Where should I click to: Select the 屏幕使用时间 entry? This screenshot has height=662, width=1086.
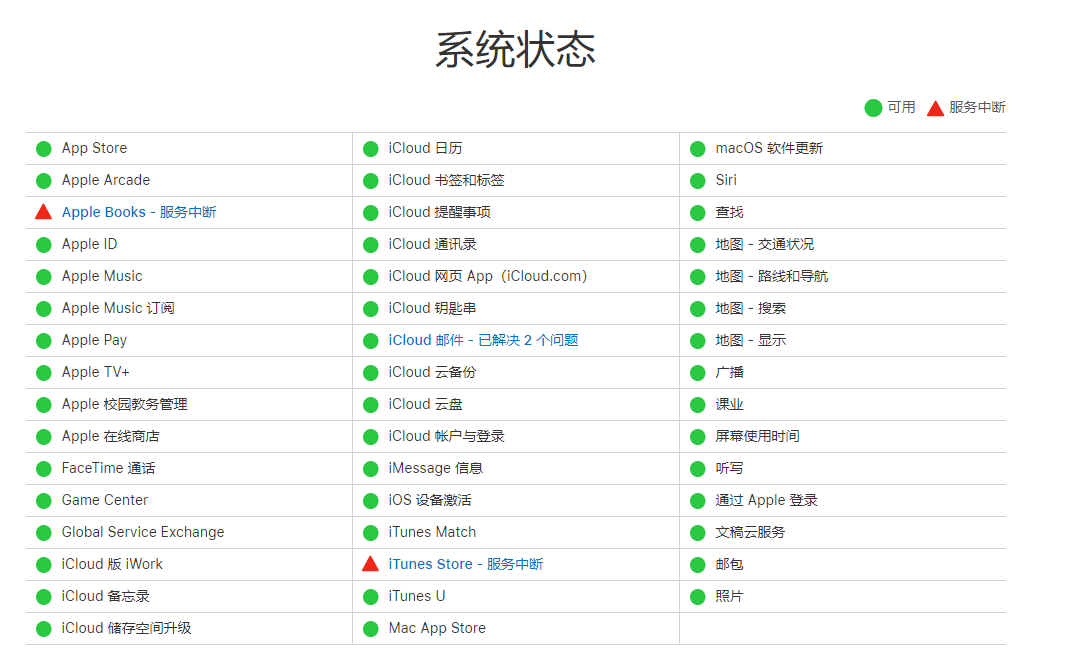[x=745, y=436]
